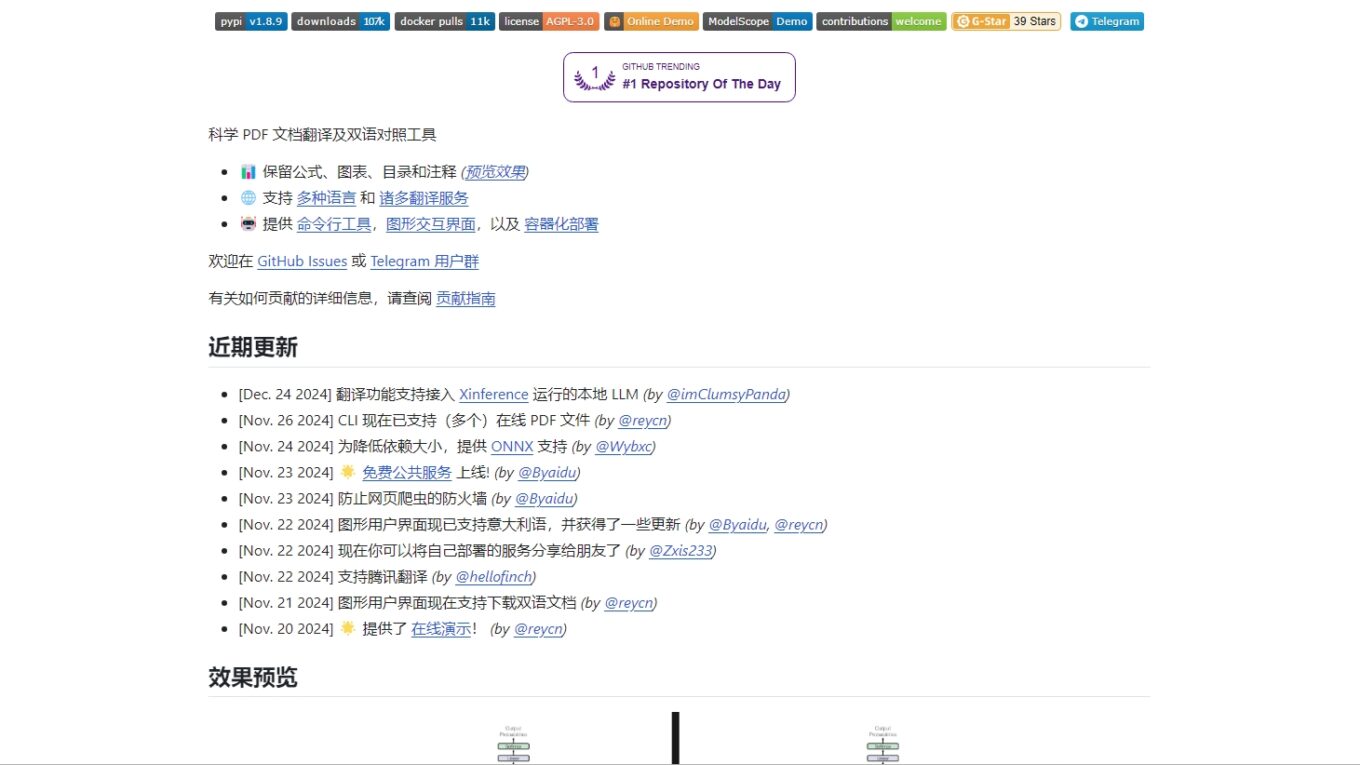The image size is (1360, 765).
Task: Open the @Zxis233 author link
Action: pyautogui.click(x=680, y=550)
